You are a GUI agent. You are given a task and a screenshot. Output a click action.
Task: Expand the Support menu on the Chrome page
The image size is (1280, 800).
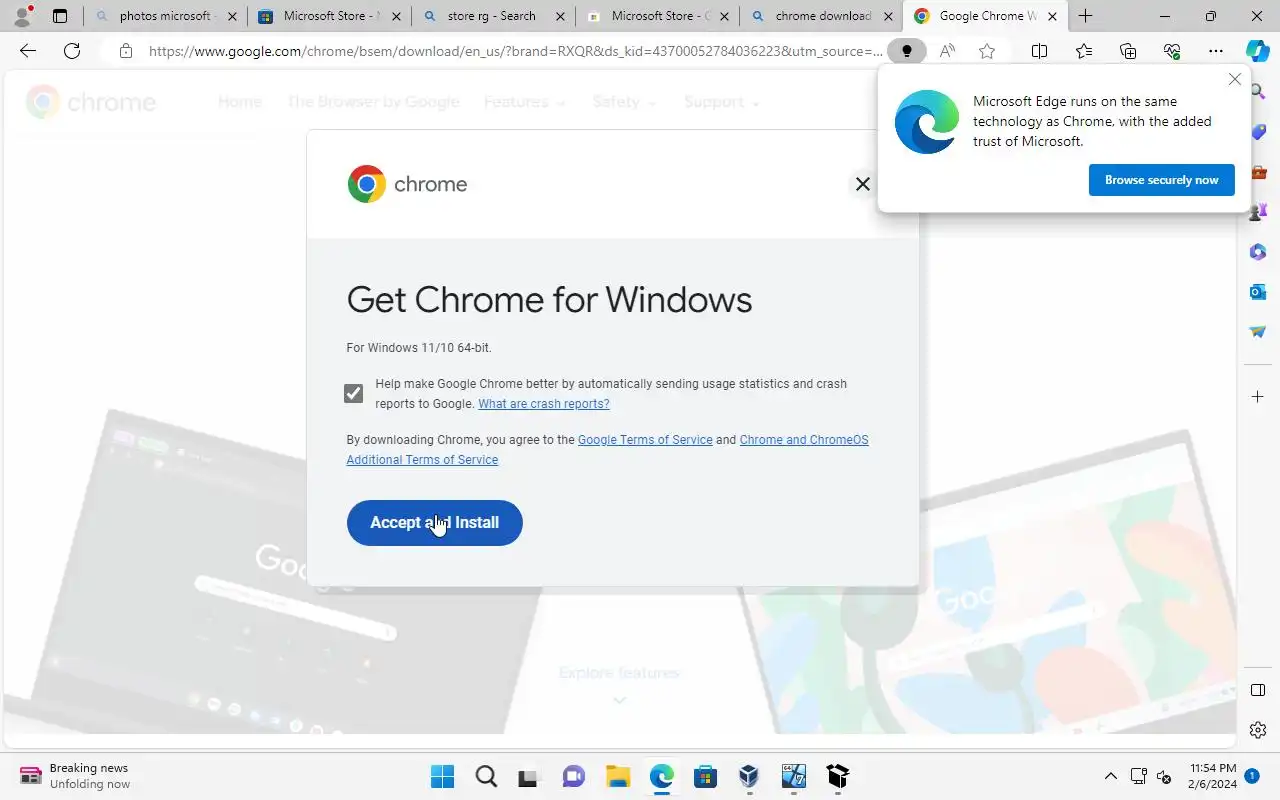(722, 102)
